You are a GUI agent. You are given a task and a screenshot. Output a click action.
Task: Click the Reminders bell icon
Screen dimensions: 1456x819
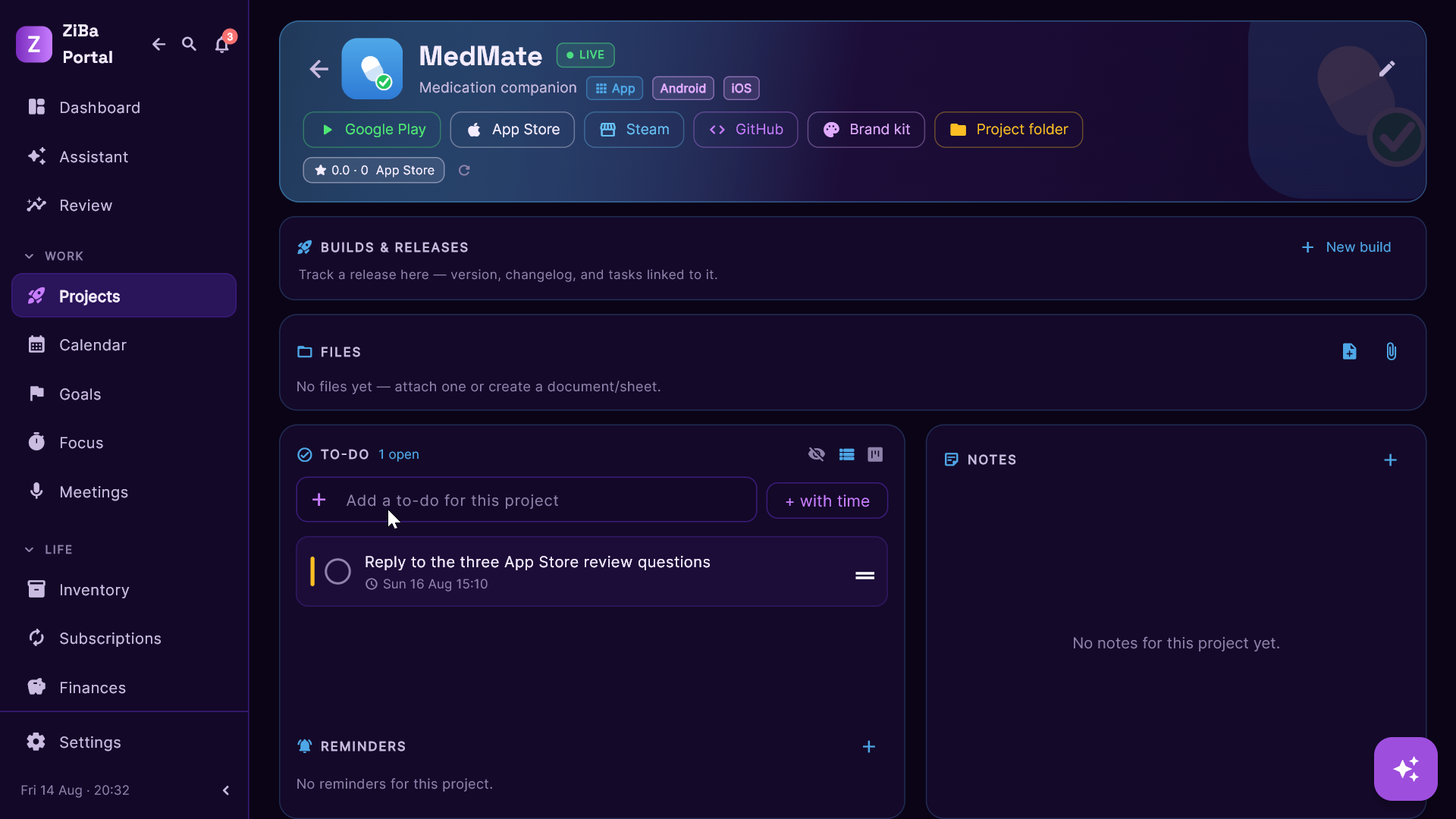[305, 746]
